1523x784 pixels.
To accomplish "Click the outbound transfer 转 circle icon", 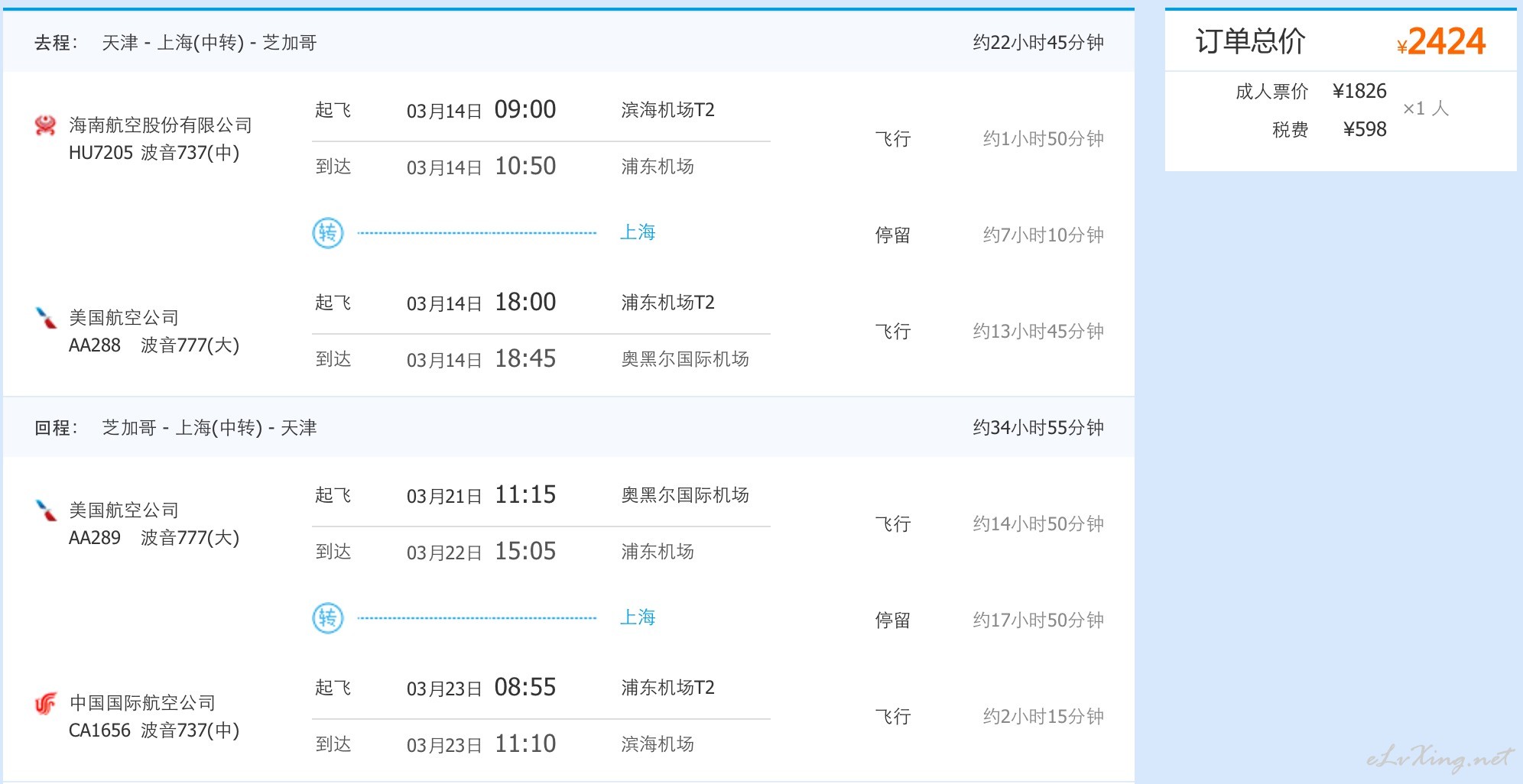I will click(328, 233).
